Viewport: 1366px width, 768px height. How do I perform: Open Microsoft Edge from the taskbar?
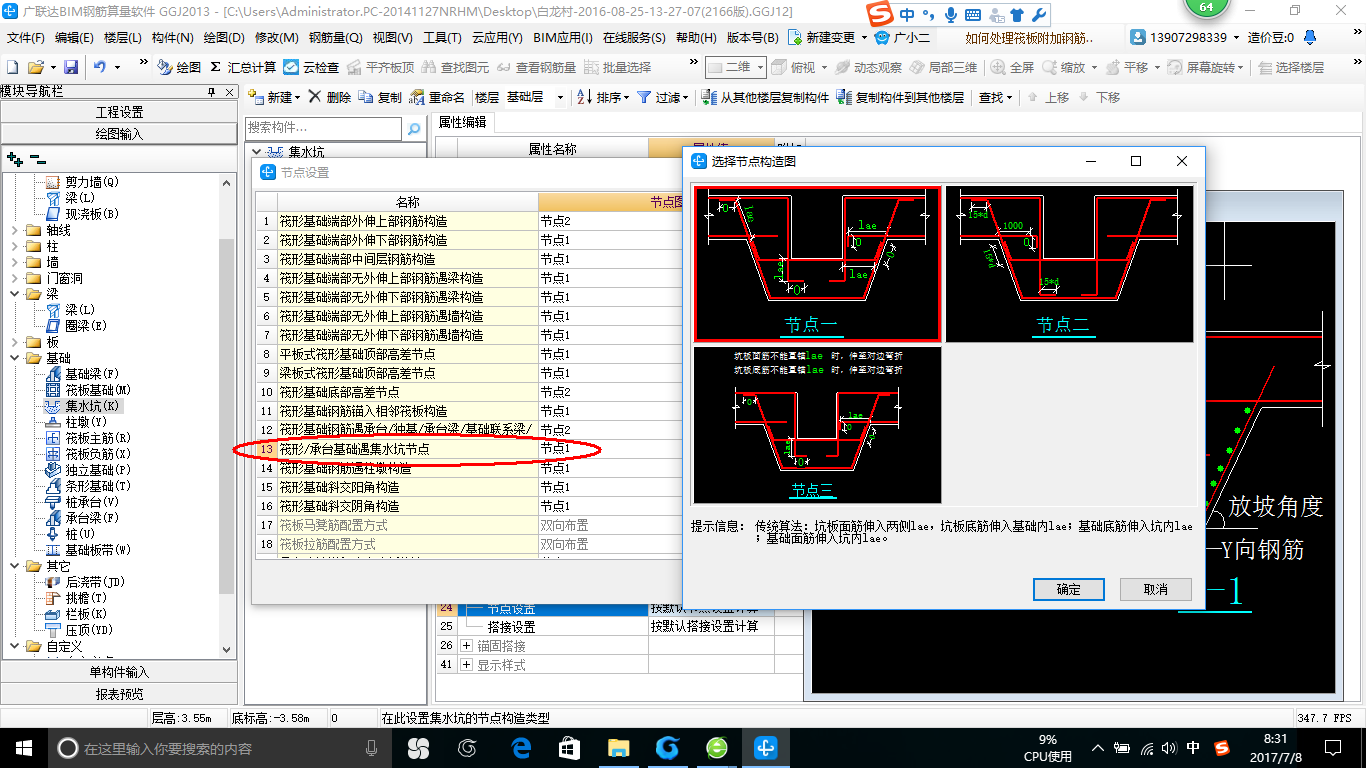(520, 748)
